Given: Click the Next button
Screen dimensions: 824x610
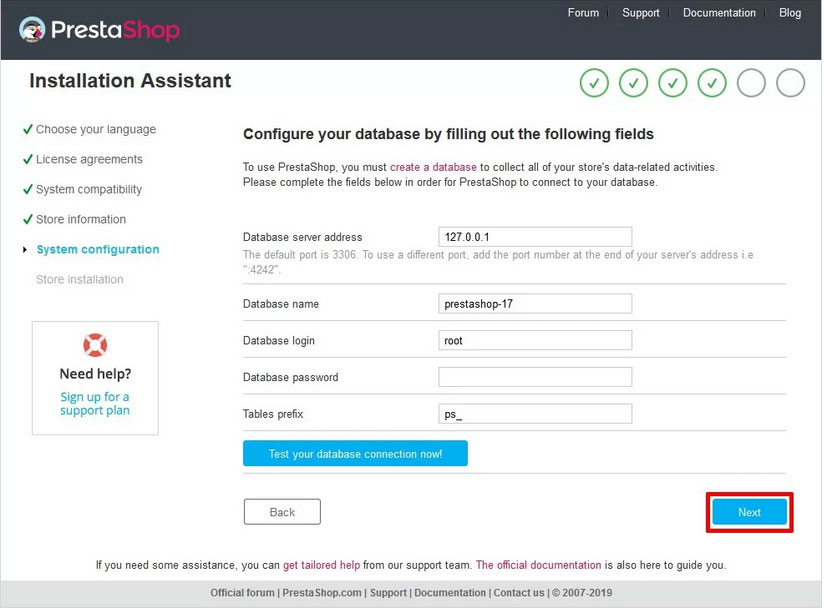Looking at the screenshot, I should 749,512.
